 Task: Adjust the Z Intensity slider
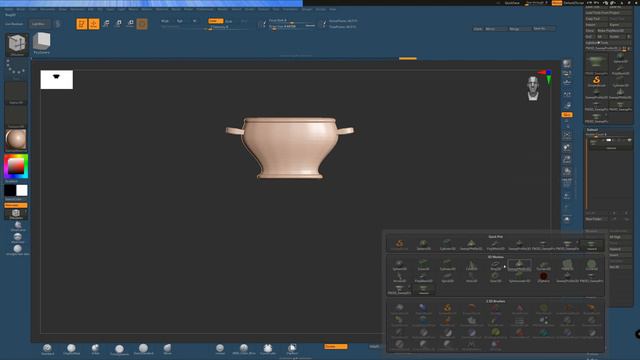[x=226, y=27]
